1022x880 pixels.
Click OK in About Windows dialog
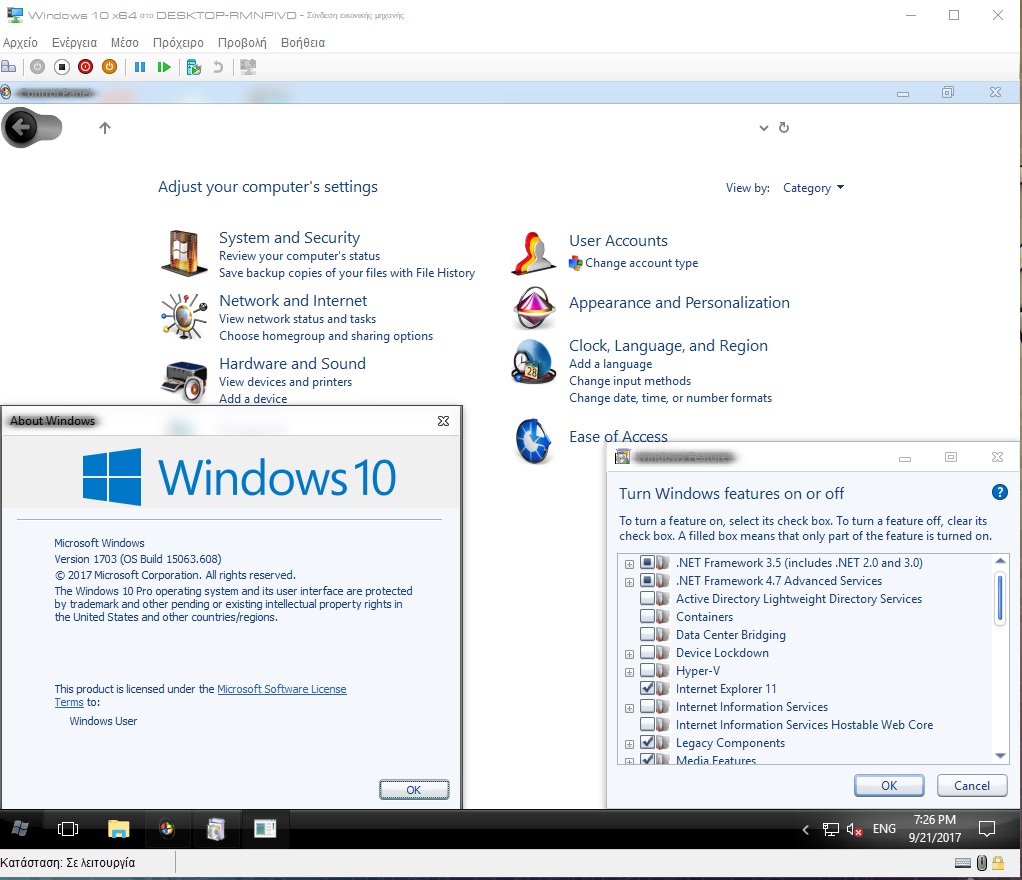[x=414, y=789]
